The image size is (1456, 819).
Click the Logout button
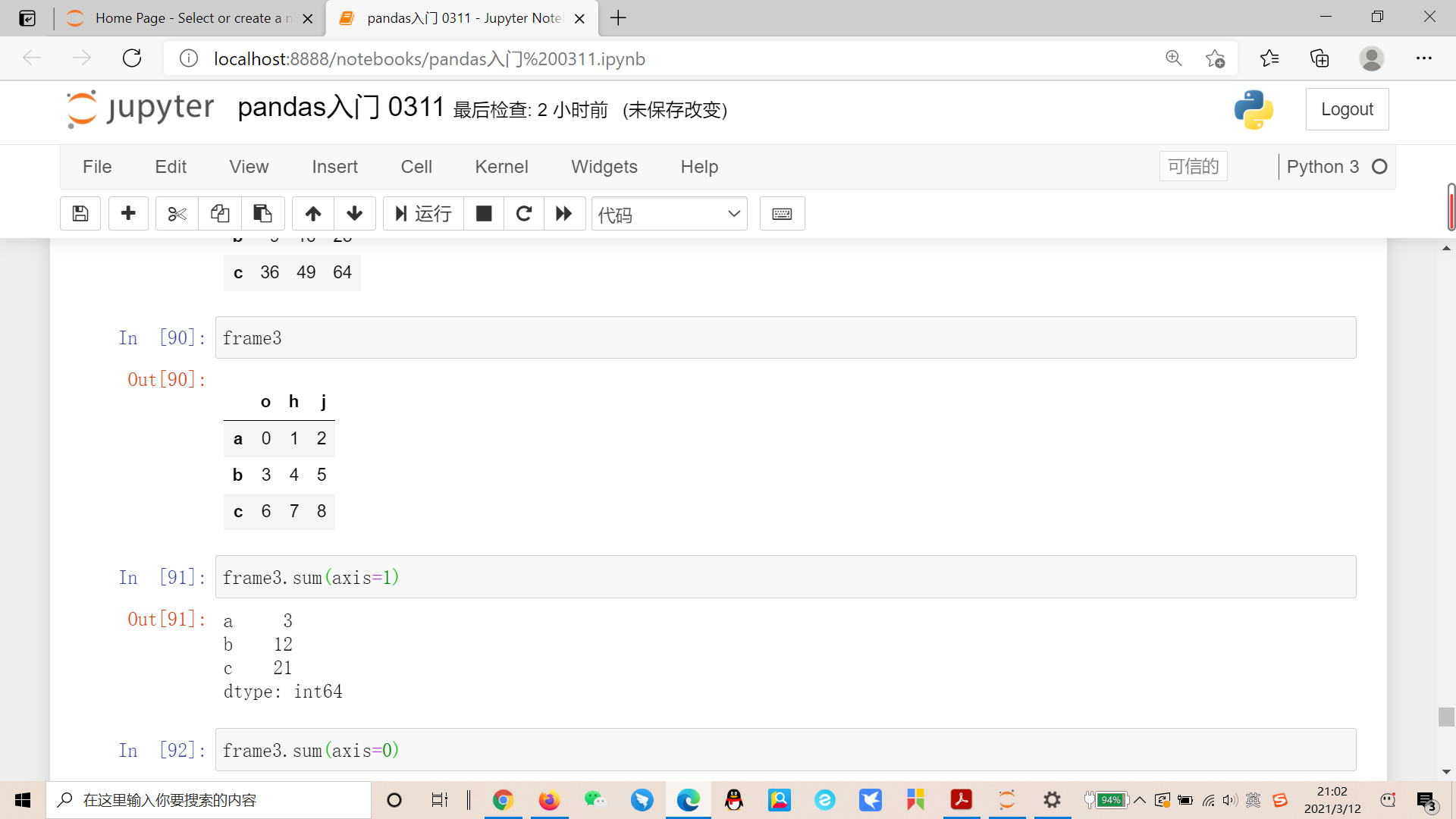pos(1347,109)
